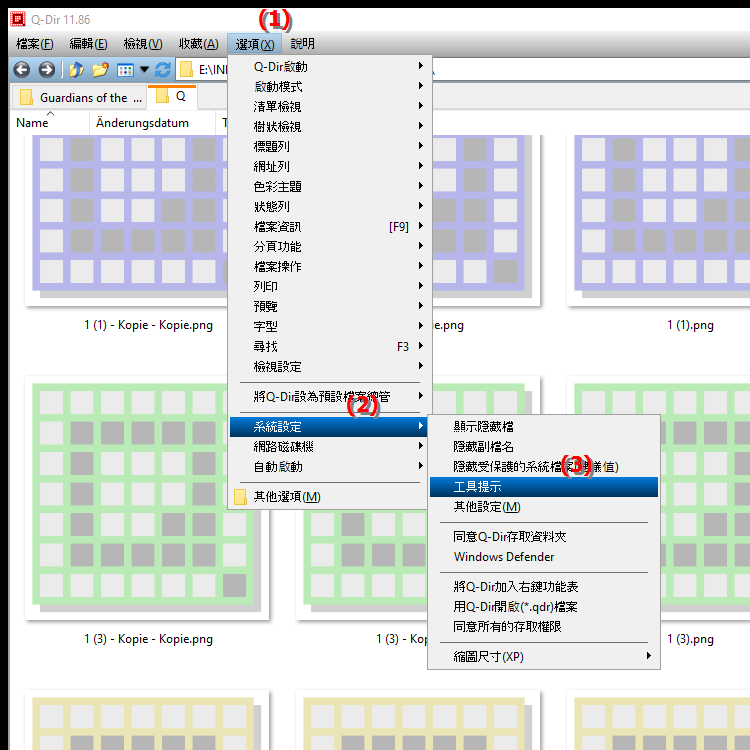Go back with the left arrow button
The width and height of the screenshot is (750, 750).
pos(22,70)
